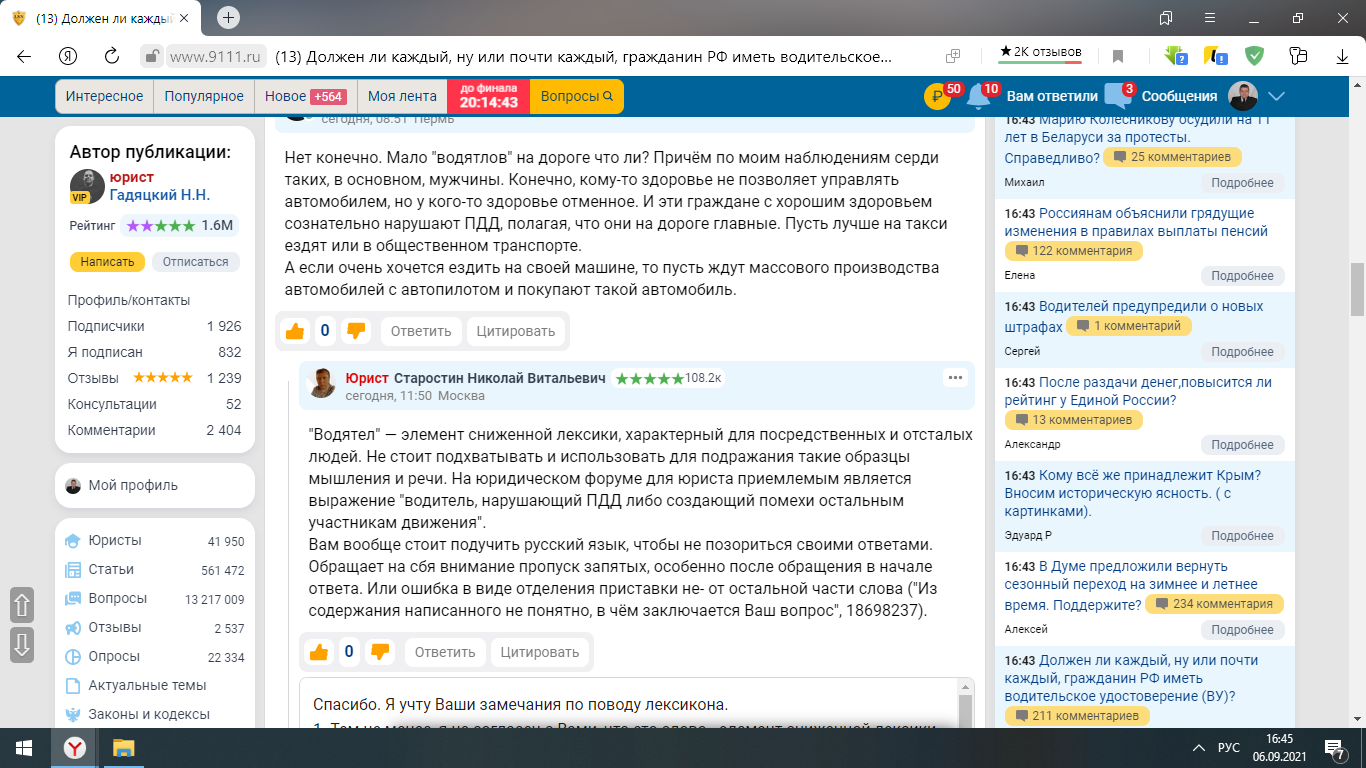1366x768 pixels.
Task: Open the Популярное tab
Action: pos(204,97)
